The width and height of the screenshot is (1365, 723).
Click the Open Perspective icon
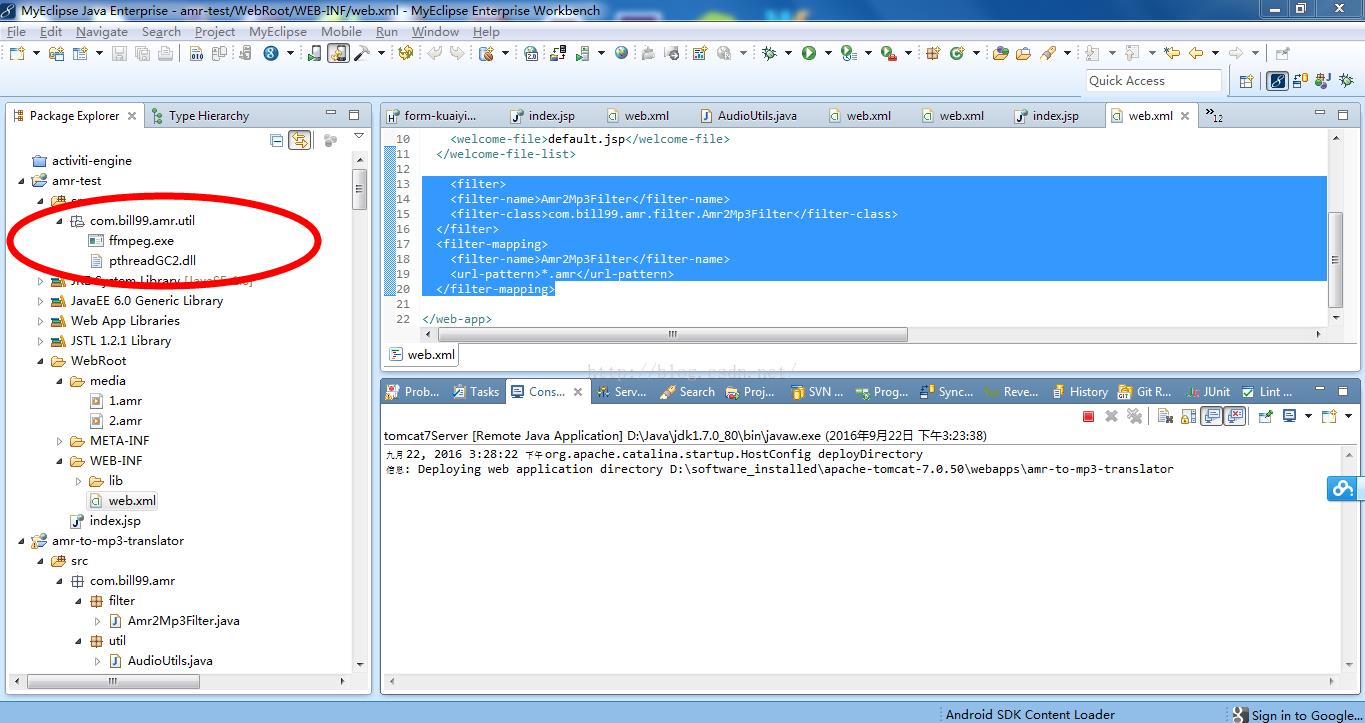(x=1247, y=81)
